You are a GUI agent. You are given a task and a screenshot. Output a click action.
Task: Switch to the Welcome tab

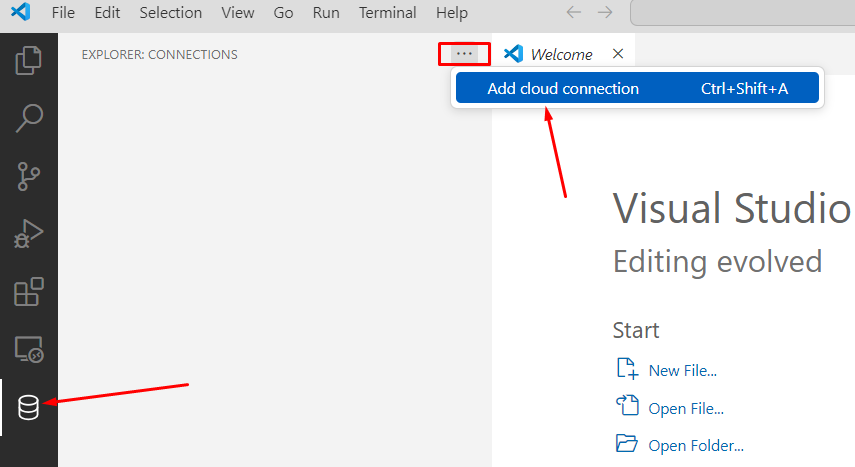pyautogui.click(x=561, y=55)
